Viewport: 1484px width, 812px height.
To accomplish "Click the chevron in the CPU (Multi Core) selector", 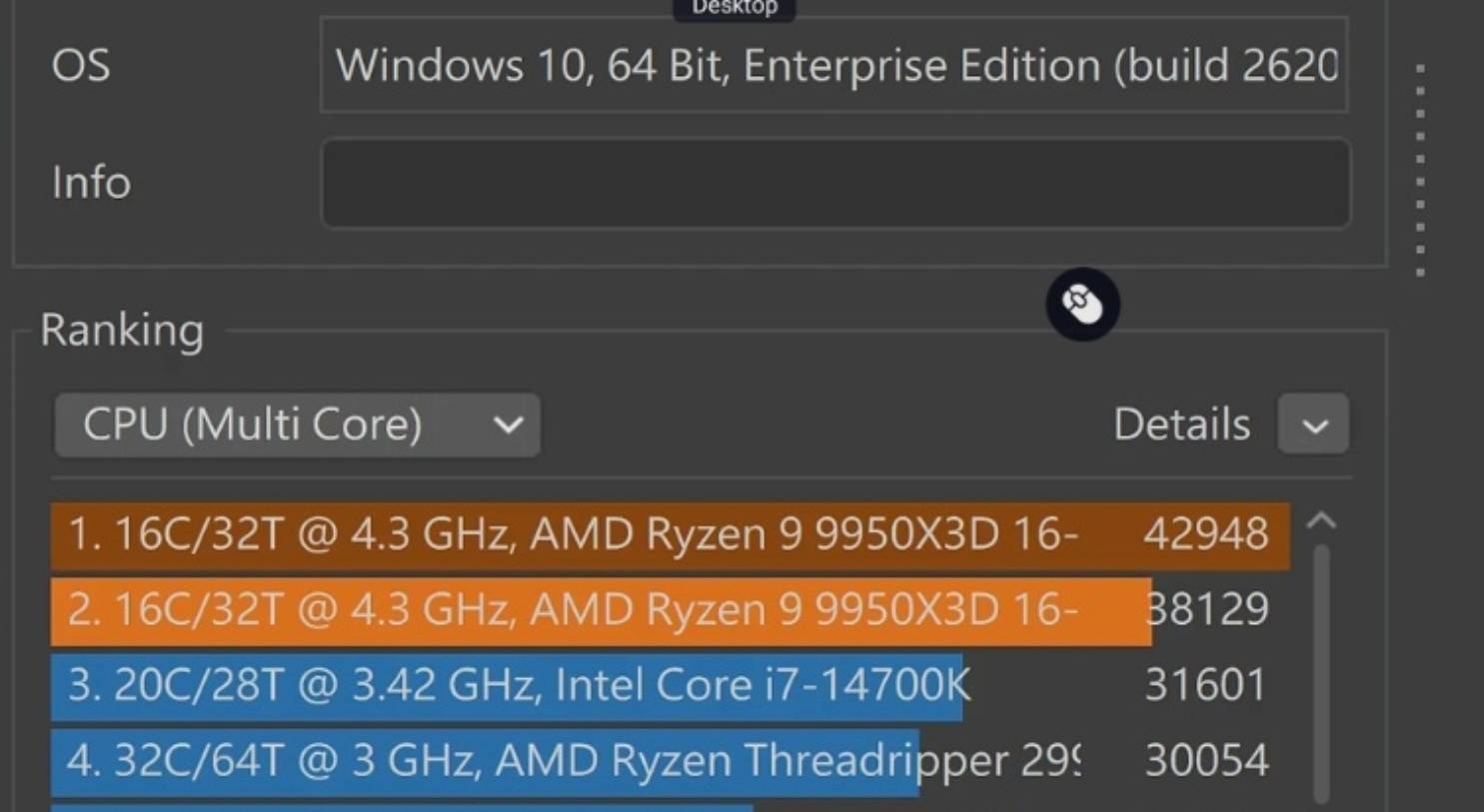I will tap(508, 425).
